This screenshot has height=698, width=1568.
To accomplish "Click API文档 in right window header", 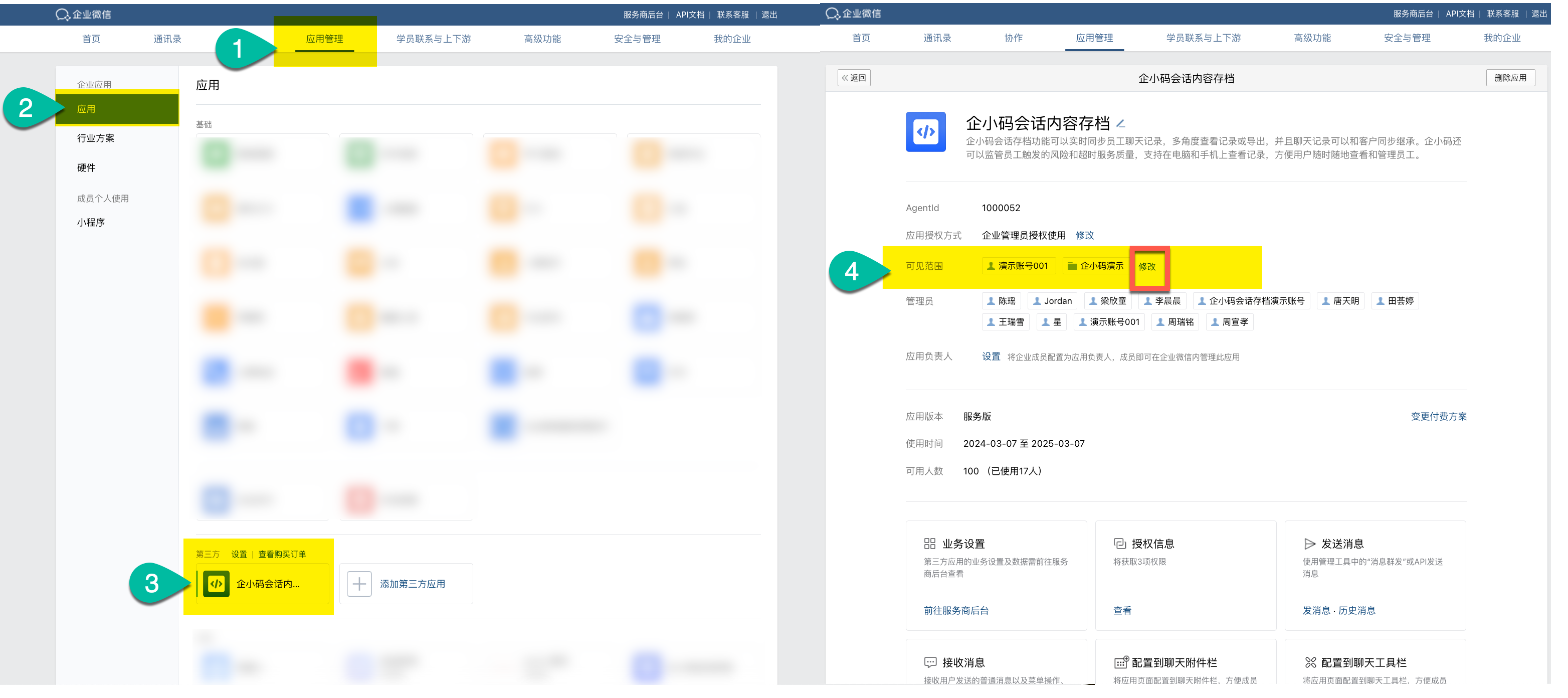I will 1460,14.
